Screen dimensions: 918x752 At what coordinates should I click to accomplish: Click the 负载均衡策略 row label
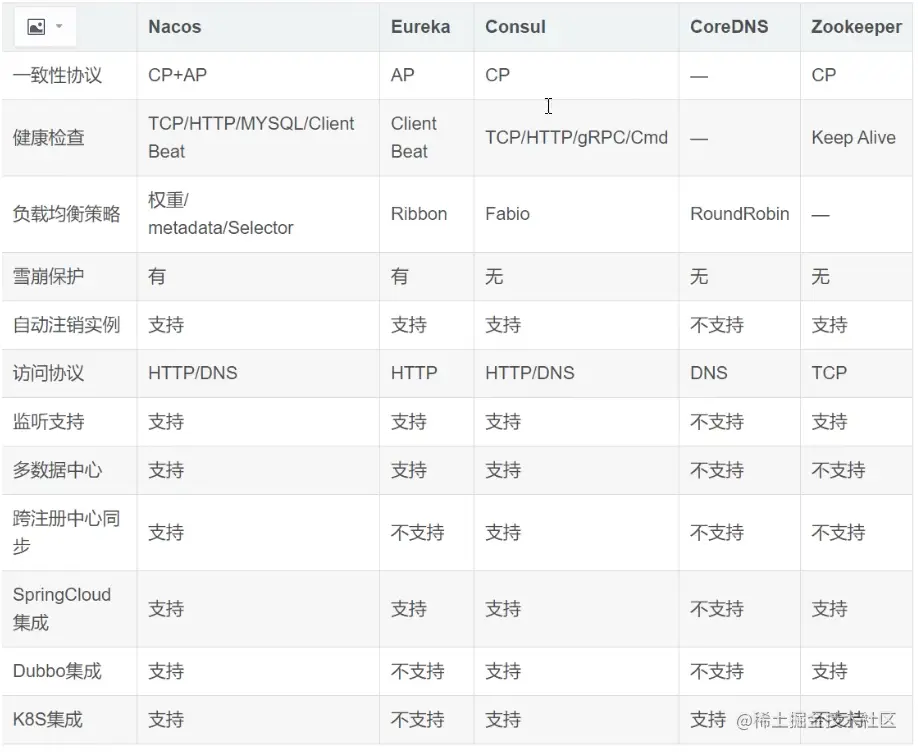point(66,214)
